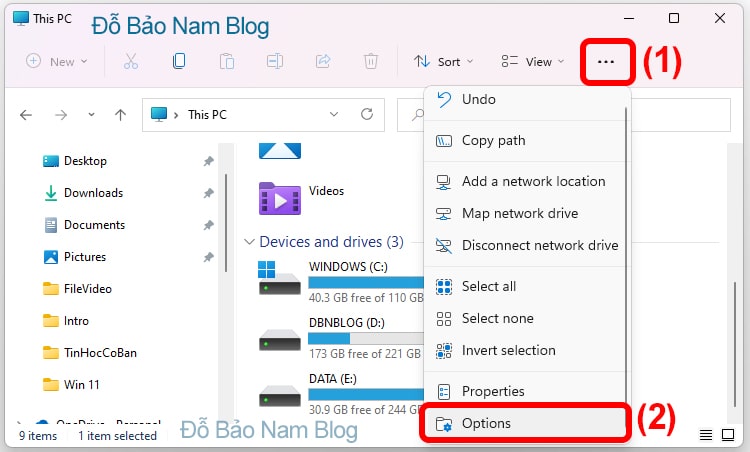Choose Invert selection entry
The image size is (750, 452).
525,351
